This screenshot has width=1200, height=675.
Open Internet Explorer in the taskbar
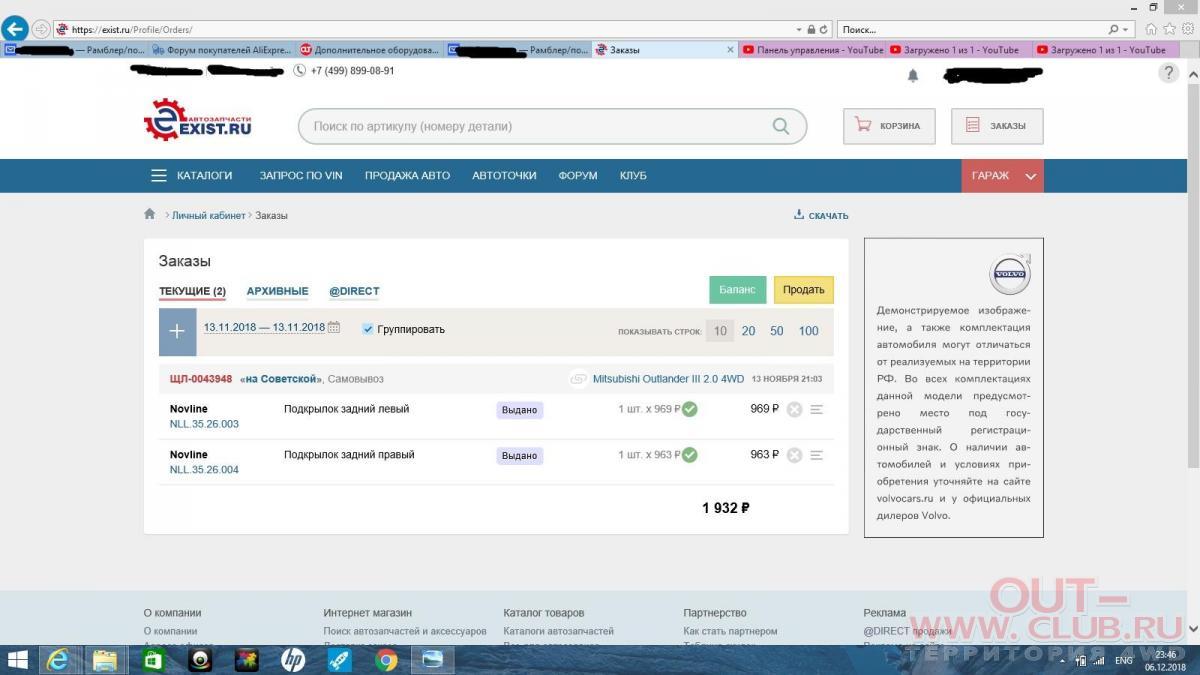coord(59,660)
